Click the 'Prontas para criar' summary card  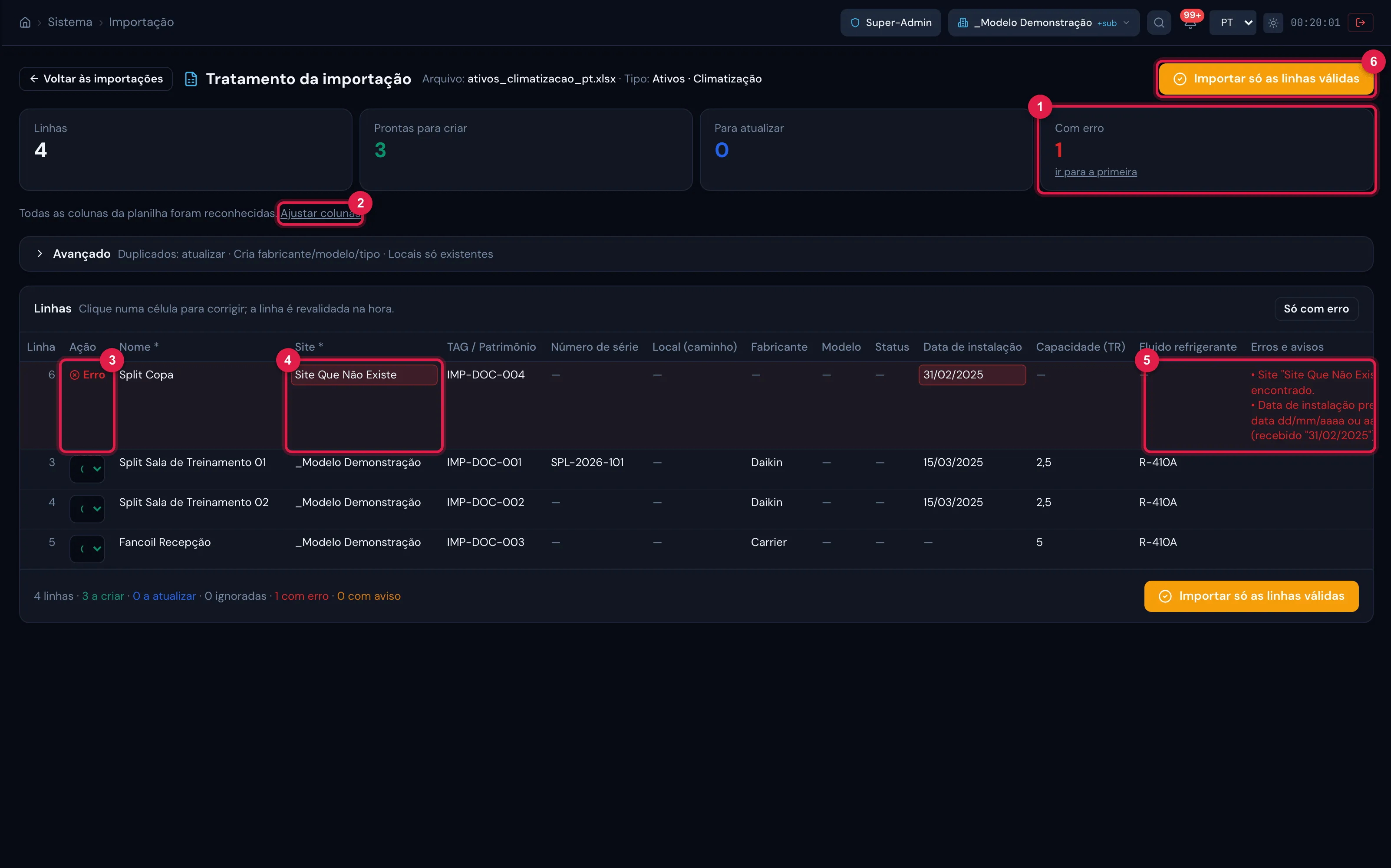[525, 150]
